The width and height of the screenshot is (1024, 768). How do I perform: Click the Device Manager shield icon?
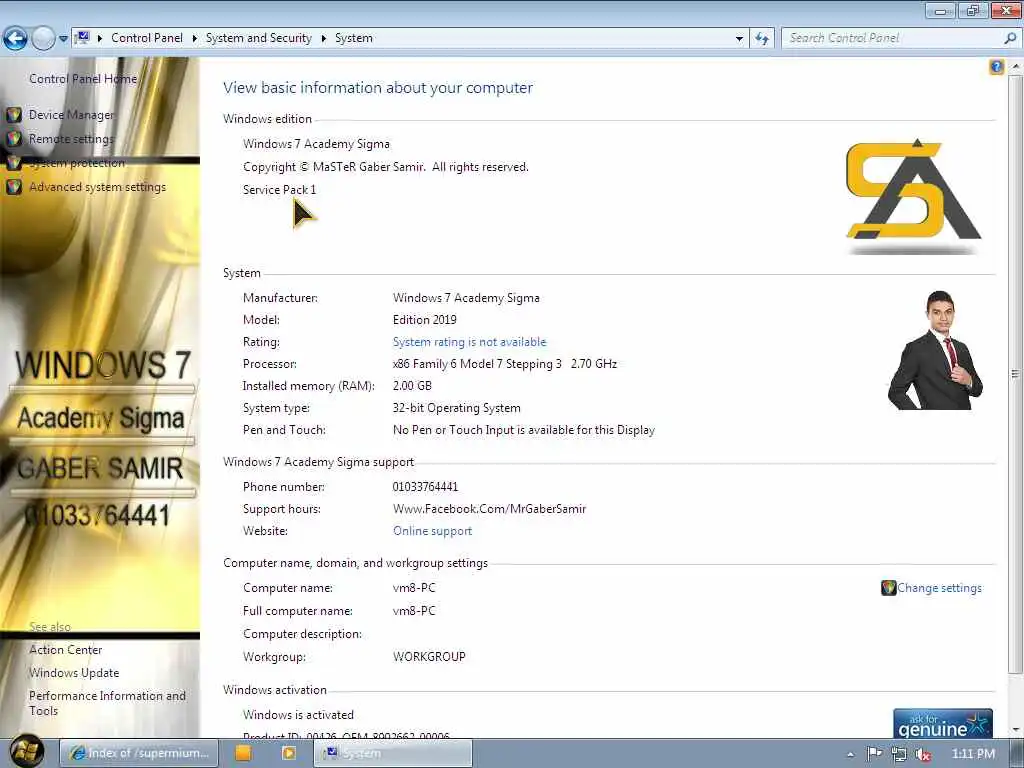pyautogui.click(x=14, y=116)
